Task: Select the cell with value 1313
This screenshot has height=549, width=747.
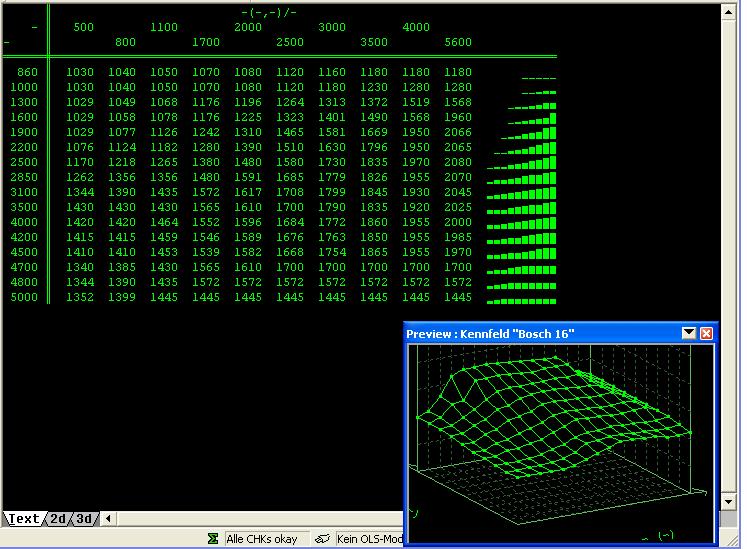Action: point(332,102)
